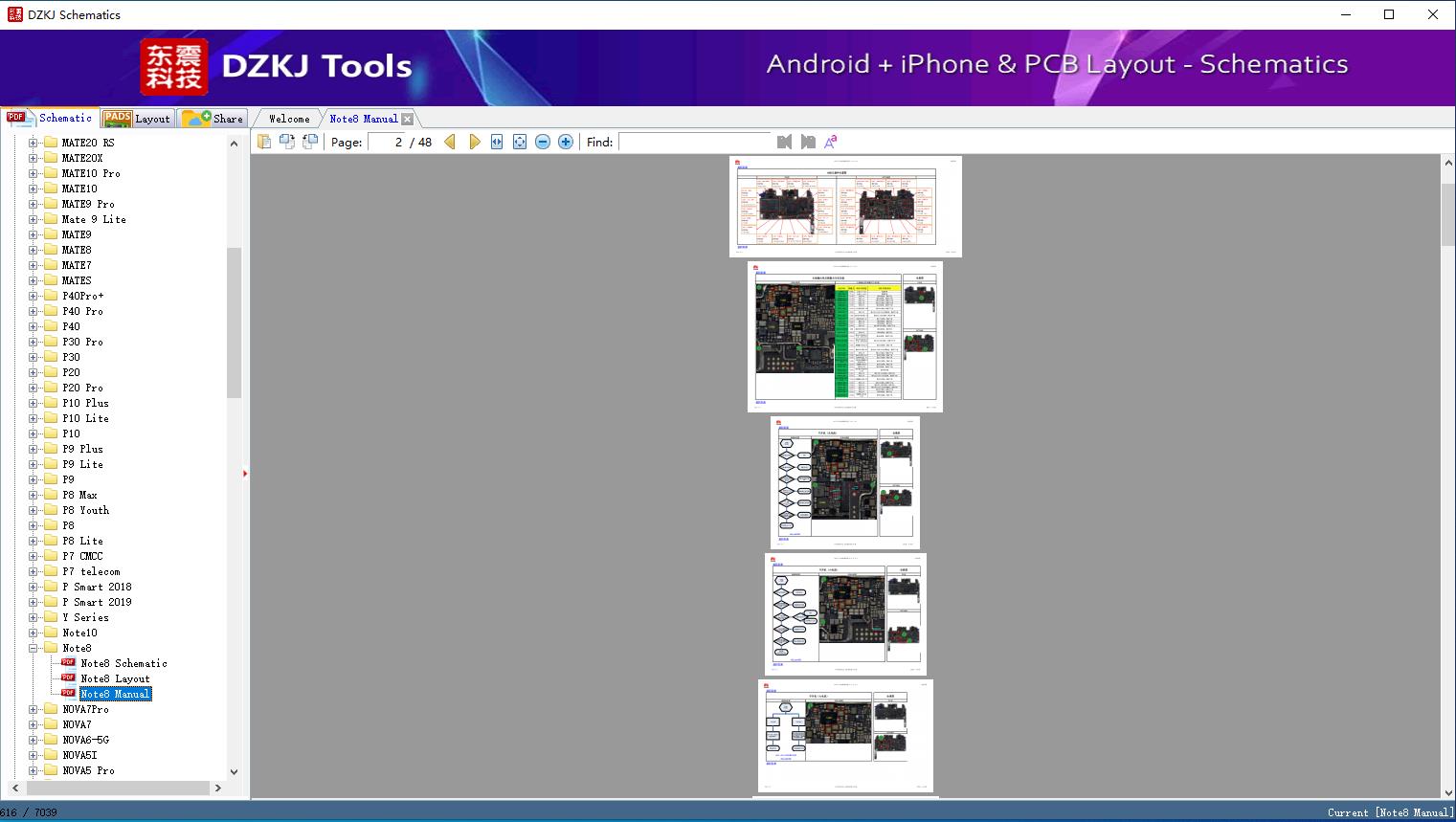Zoom in with the plus icon
This screenshot has width=1456, height=822.
coord(566,142)
